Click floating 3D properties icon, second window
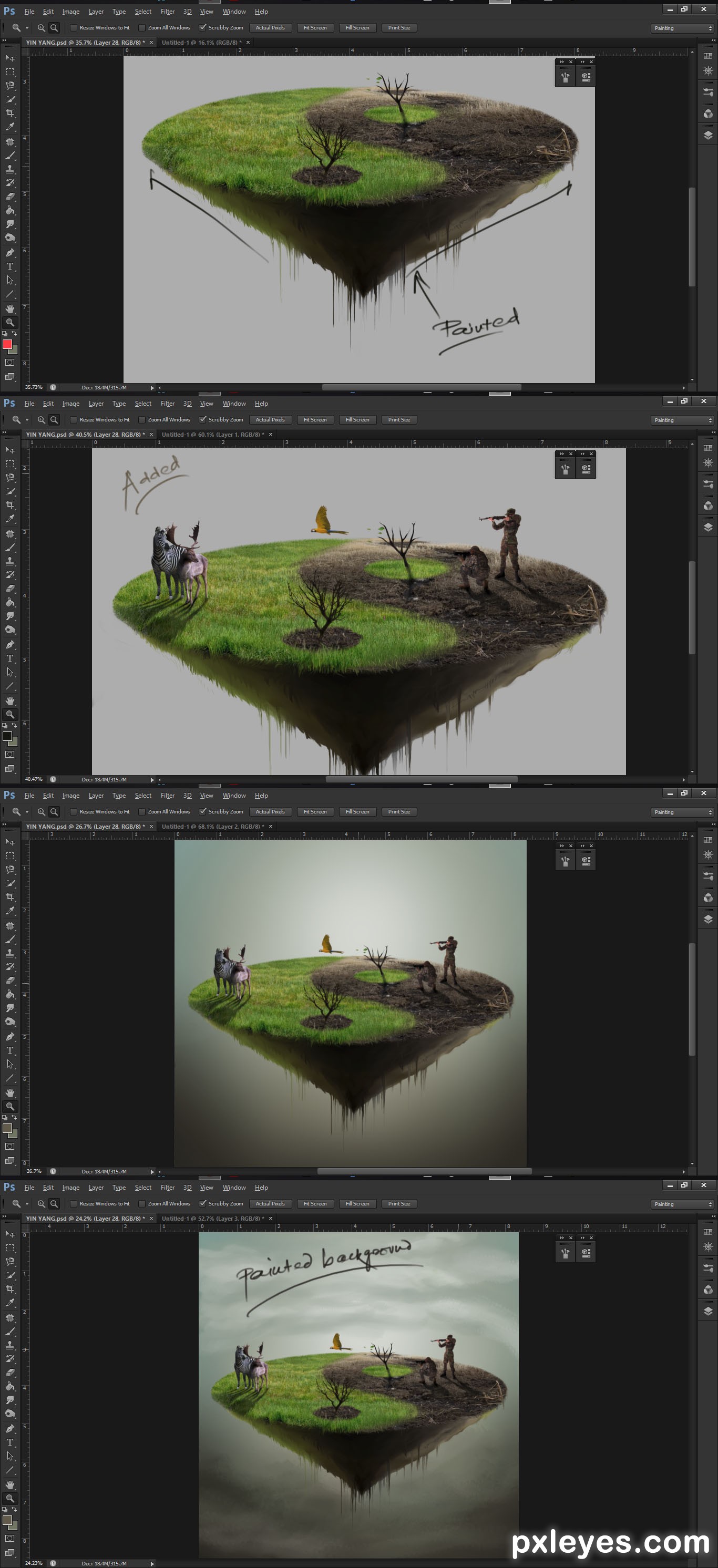This screenshot has width=718, height=1568. point(586,469)
